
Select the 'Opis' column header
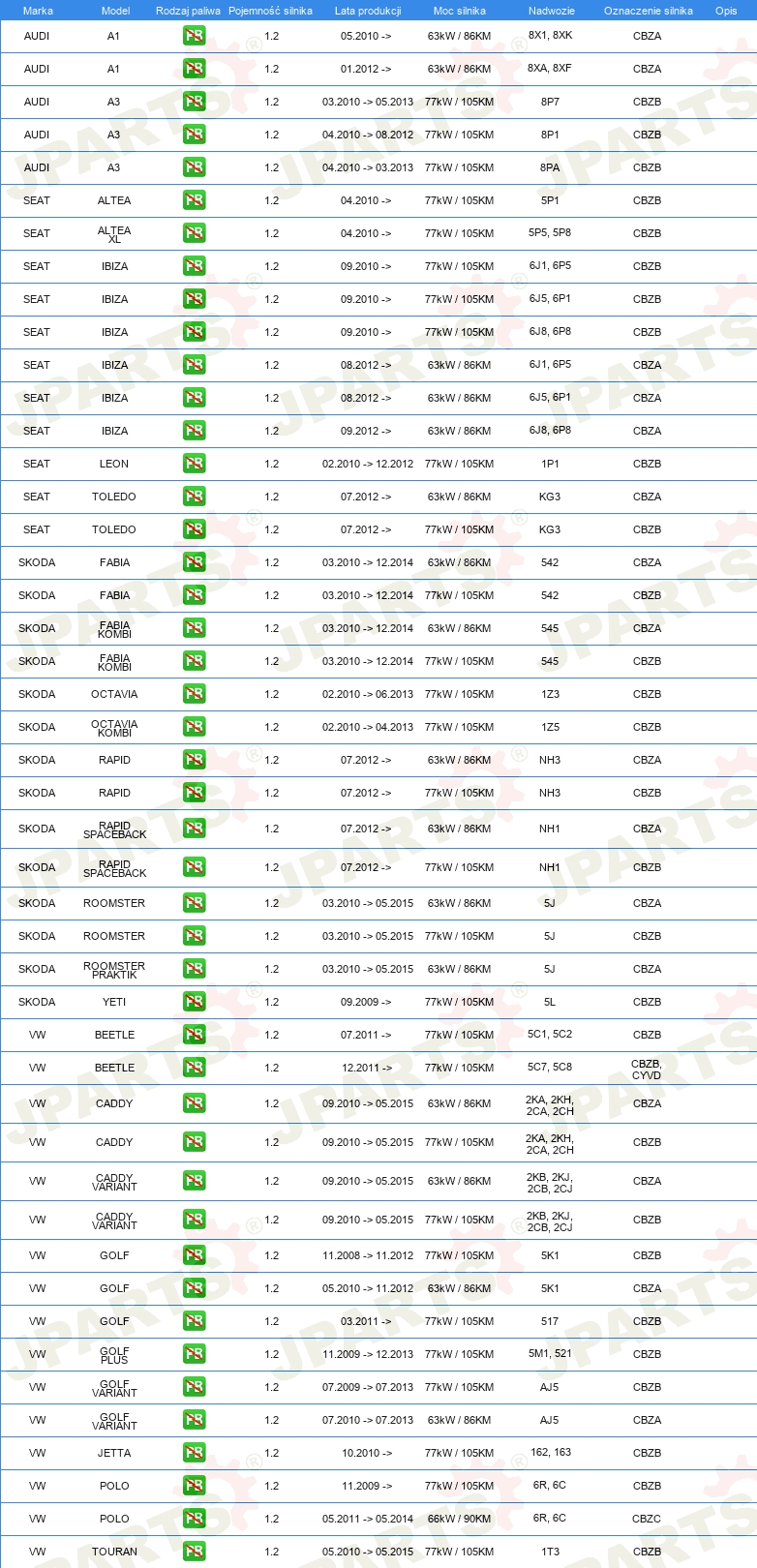[x=726, y=11]
